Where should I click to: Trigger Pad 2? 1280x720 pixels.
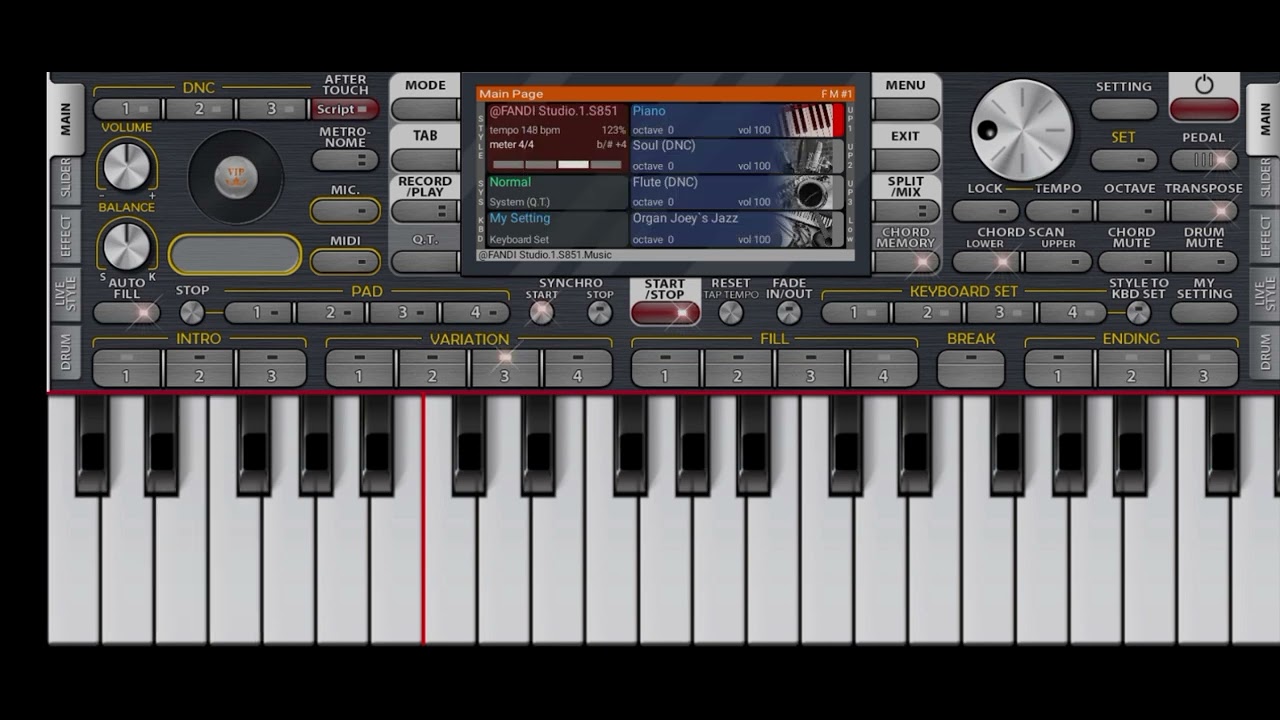pyautogui.click(x=331, y=313)
